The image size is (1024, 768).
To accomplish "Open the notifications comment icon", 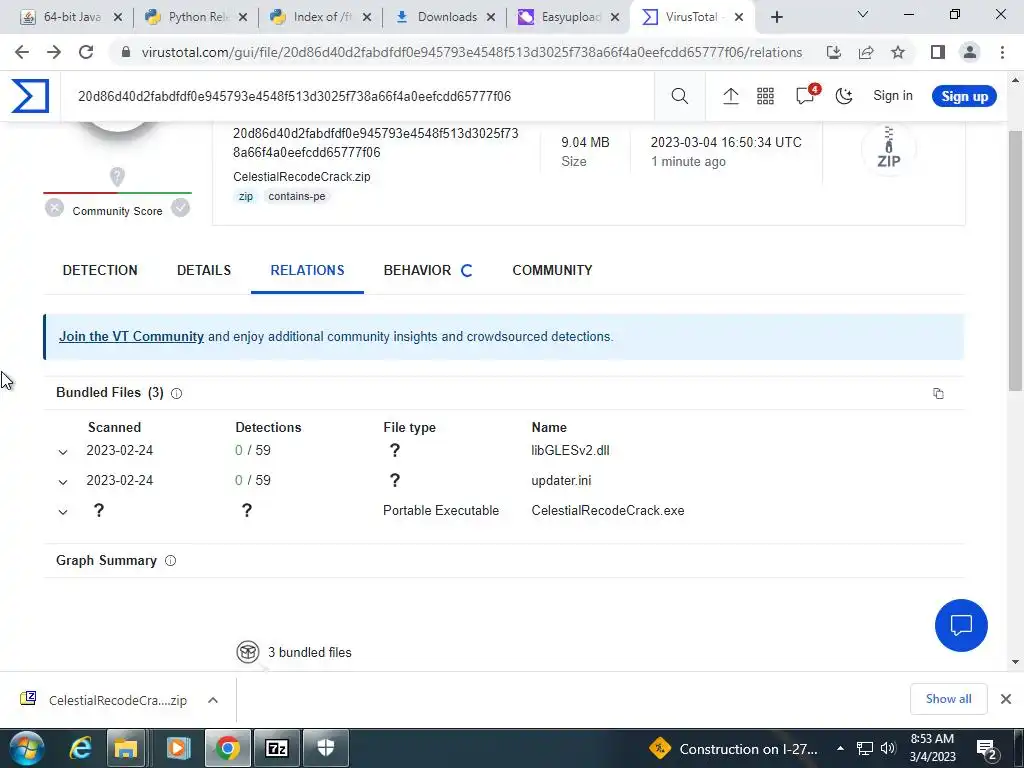I will (x=806, y=95).
